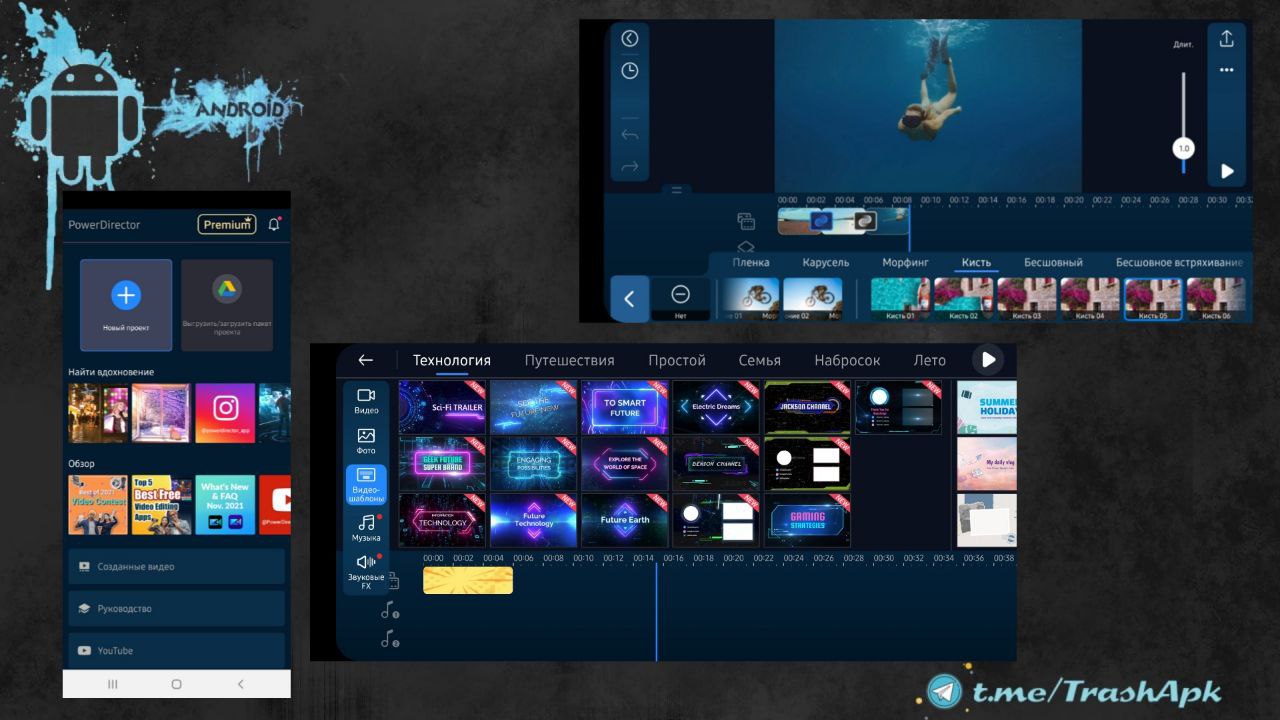1280x720 pixels.
Task: Apply the Кисть 03 transition
Action: pos(1027,299)
